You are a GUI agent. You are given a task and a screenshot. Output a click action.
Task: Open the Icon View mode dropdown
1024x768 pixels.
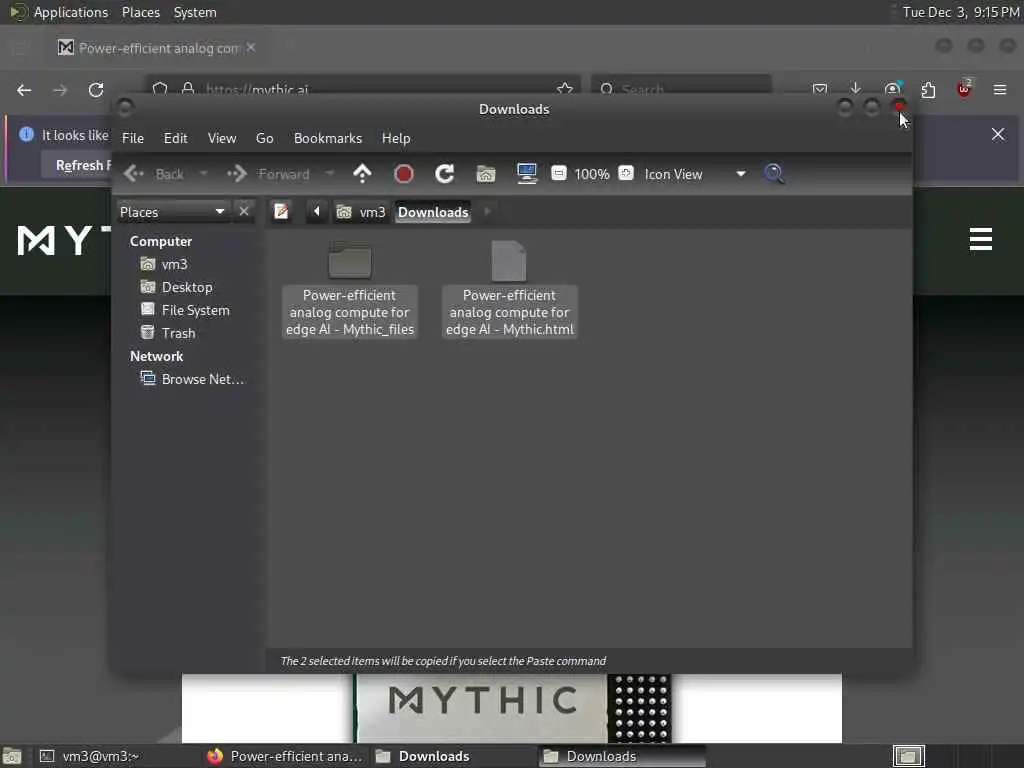(695, 174)
